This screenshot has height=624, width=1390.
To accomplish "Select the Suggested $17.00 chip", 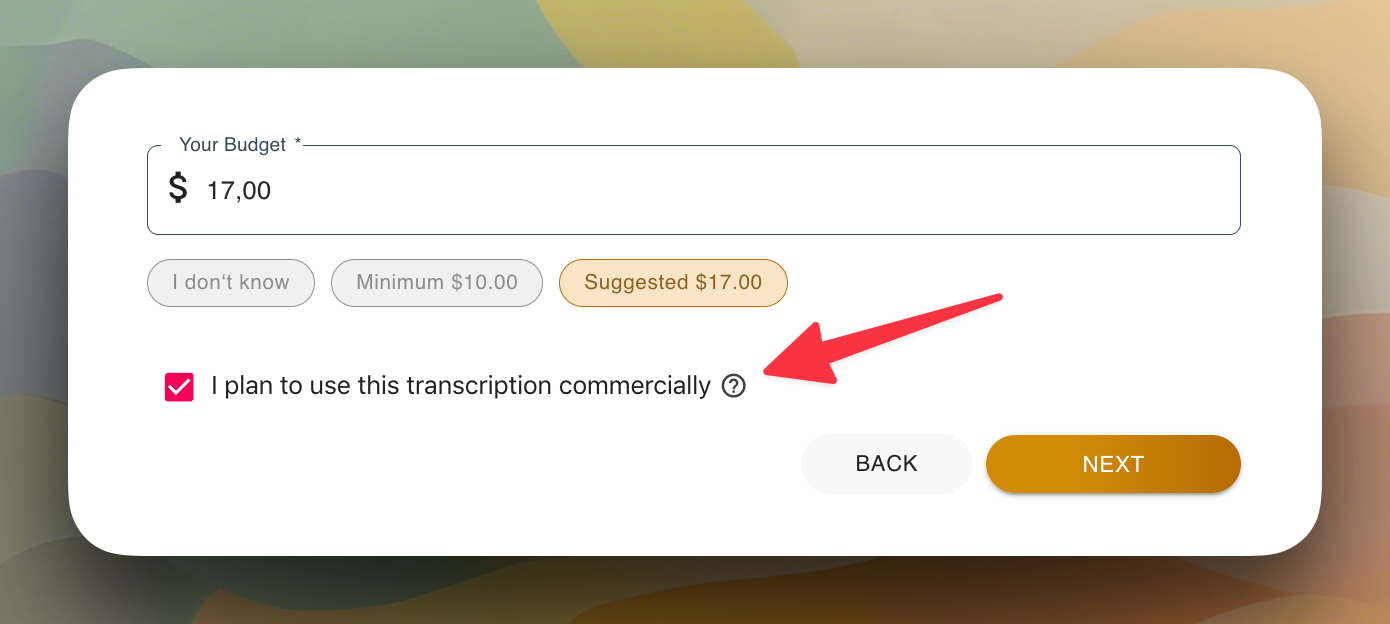I will 673,283.
